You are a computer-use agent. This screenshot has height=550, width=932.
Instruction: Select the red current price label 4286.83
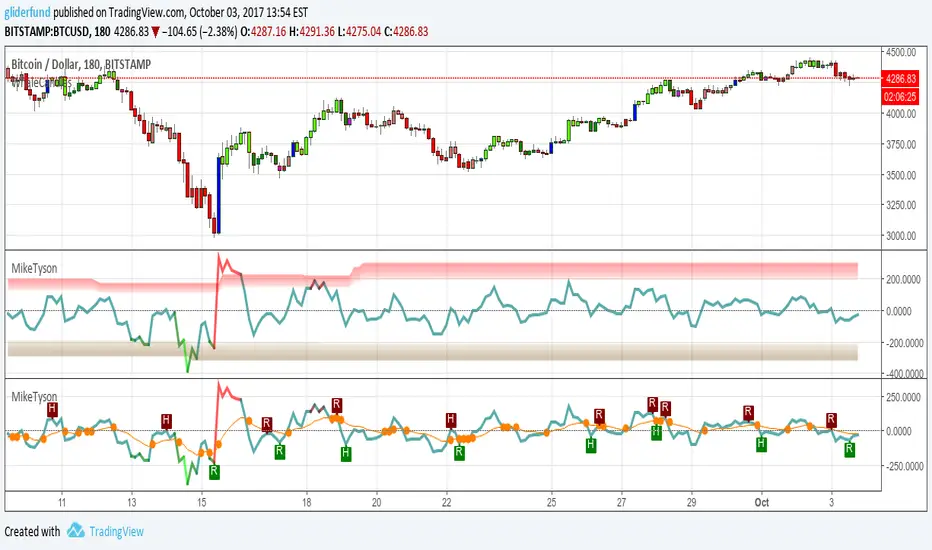(900, 78)
